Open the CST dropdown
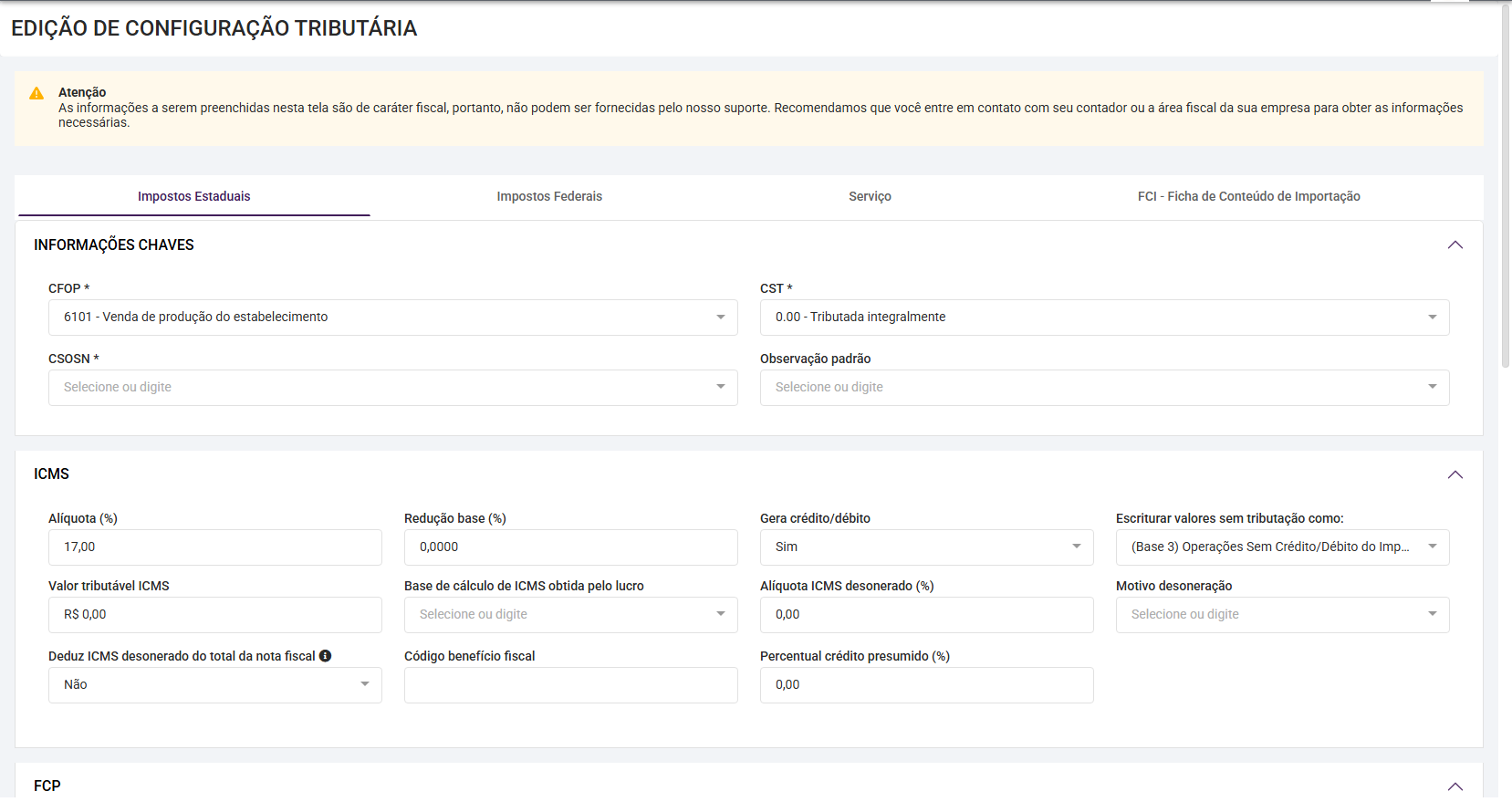 tap(1105, 318)
